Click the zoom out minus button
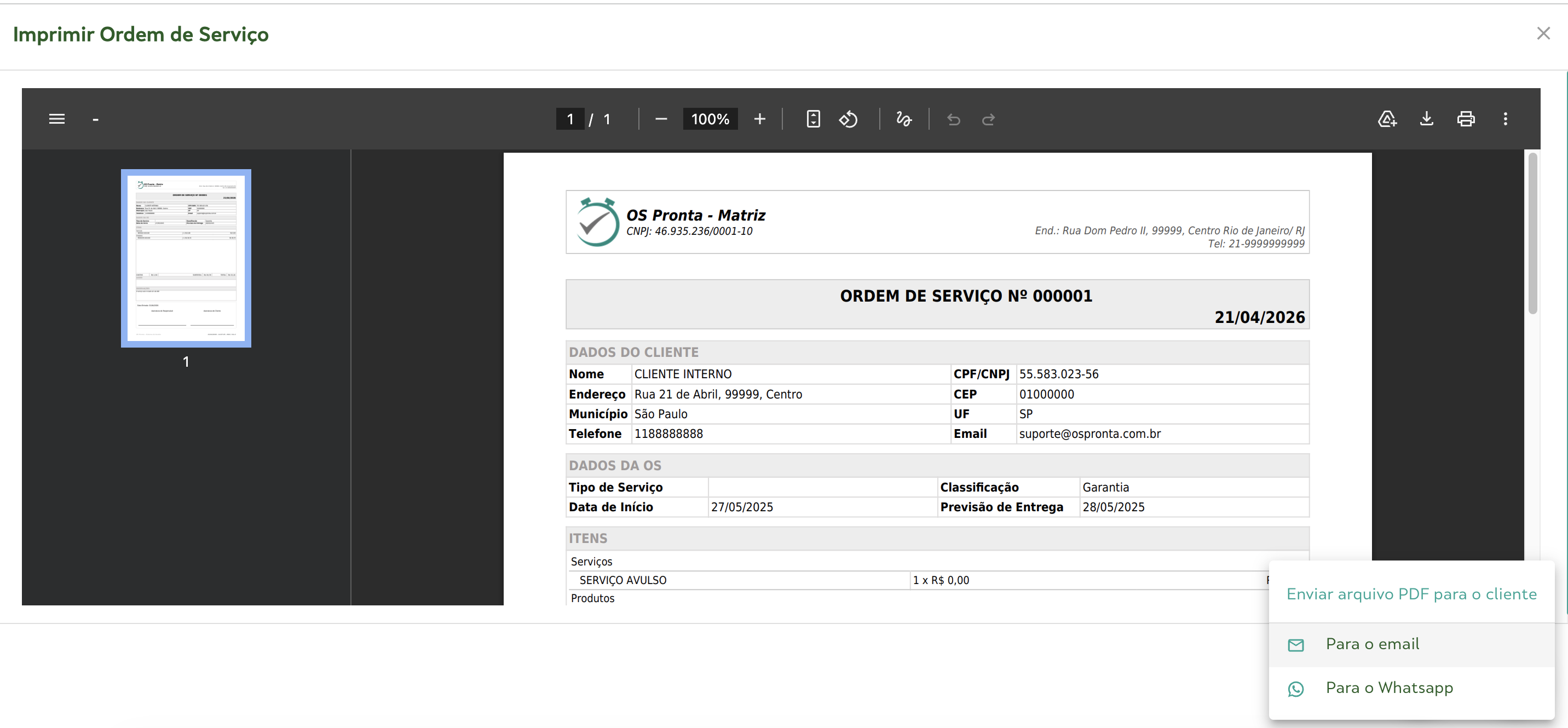The width and height of the screenshot is (1568, 728). click(661, 119)
